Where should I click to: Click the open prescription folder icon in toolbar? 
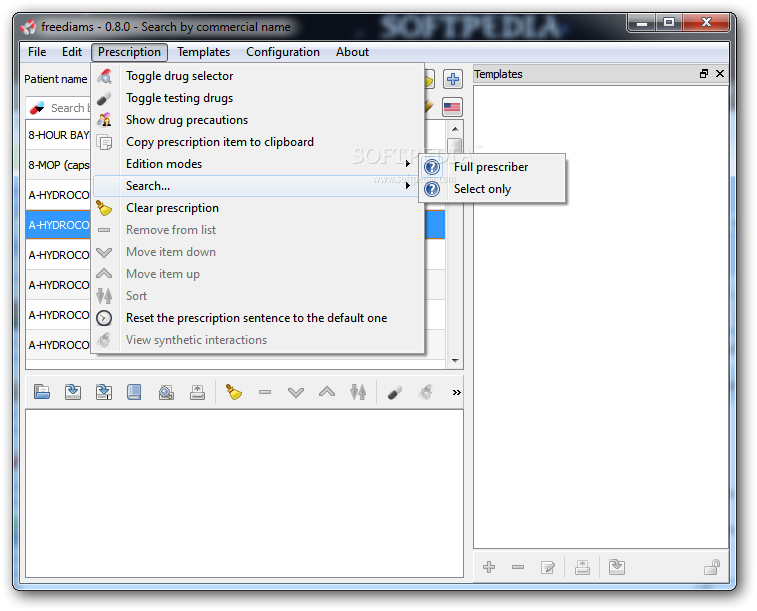[42, 392]
